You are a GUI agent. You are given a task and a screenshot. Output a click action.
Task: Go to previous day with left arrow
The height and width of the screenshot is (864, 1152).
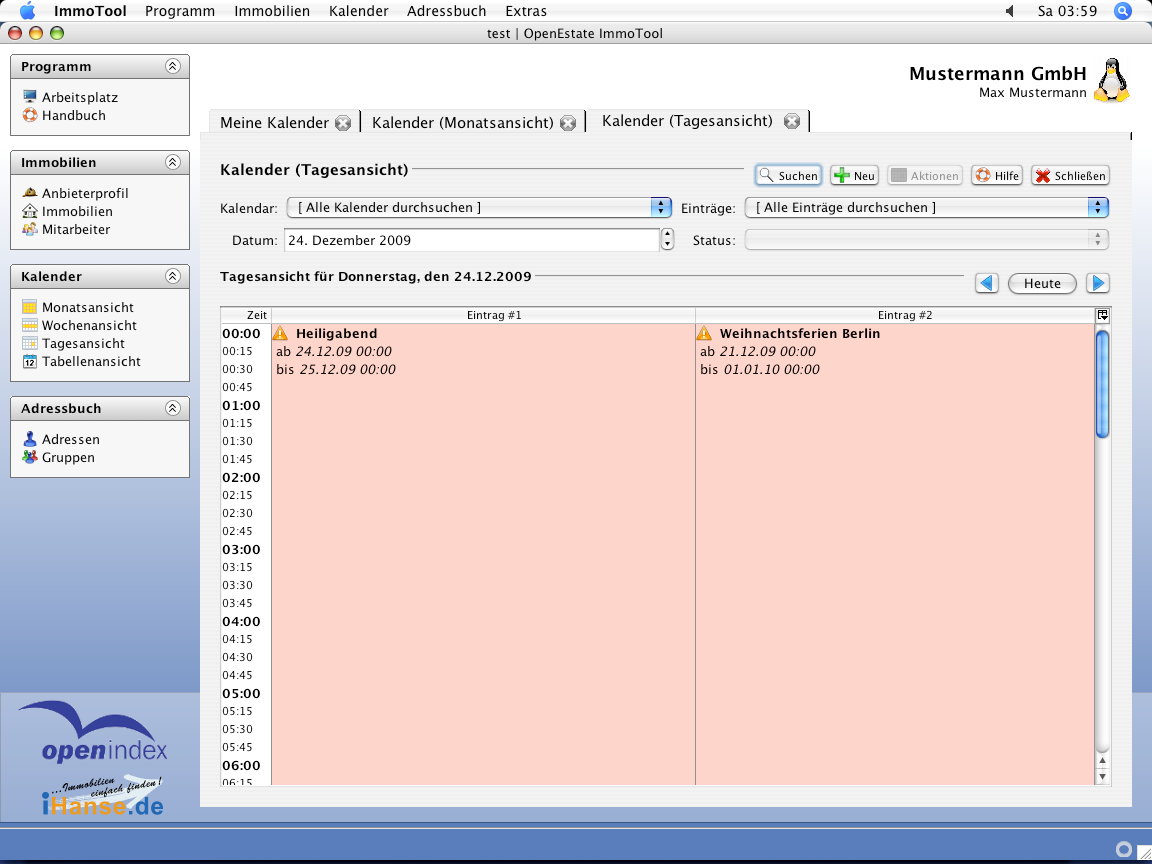coord(987,283)
